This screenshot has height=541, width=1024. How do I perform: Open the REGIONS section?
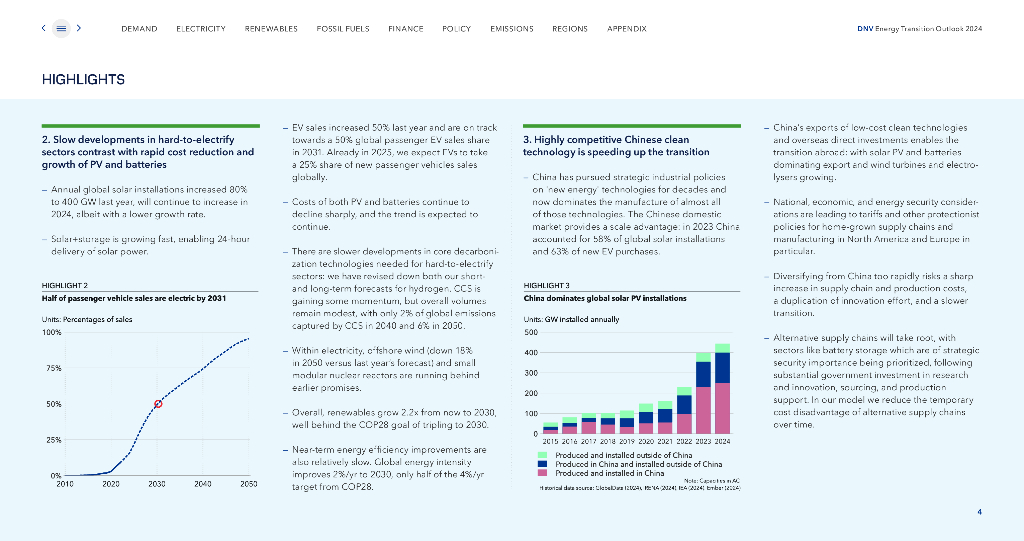[570, 29]
